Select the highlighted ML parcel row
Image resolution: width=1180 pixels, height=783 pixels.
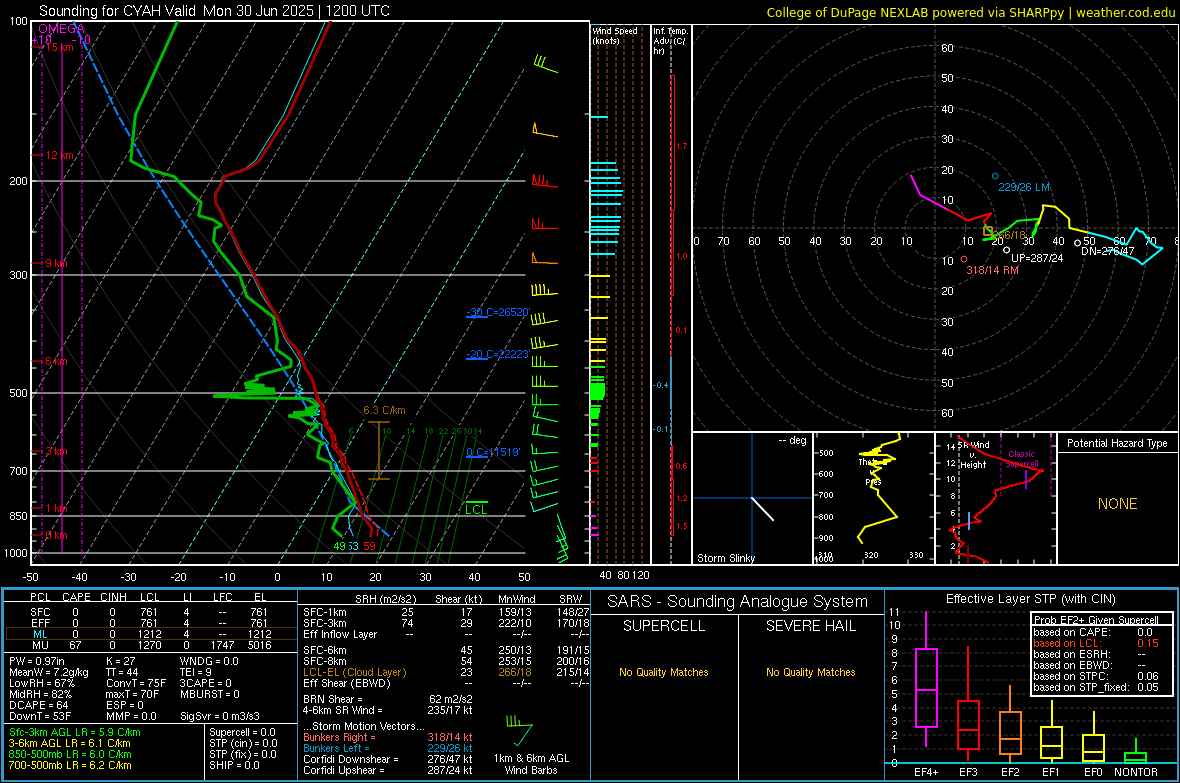[151, 634]
